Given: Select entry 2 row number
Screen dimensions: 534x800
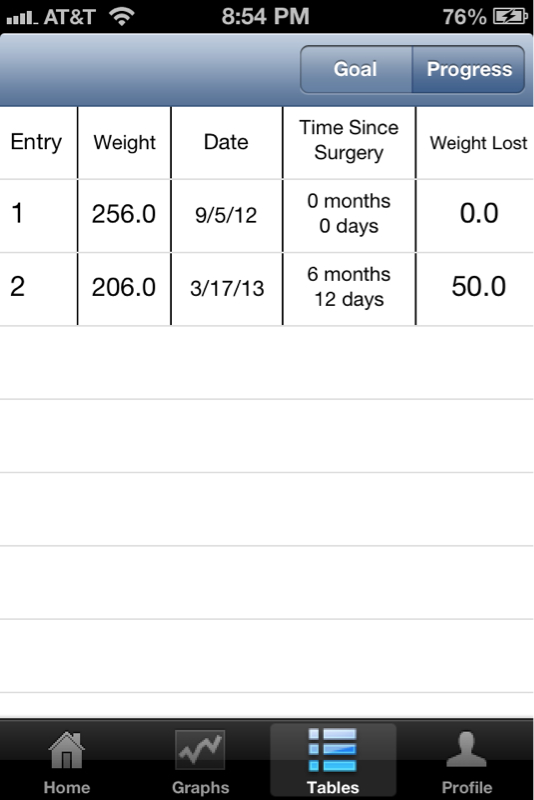Looking at the screenshot, I should (17, 287).
